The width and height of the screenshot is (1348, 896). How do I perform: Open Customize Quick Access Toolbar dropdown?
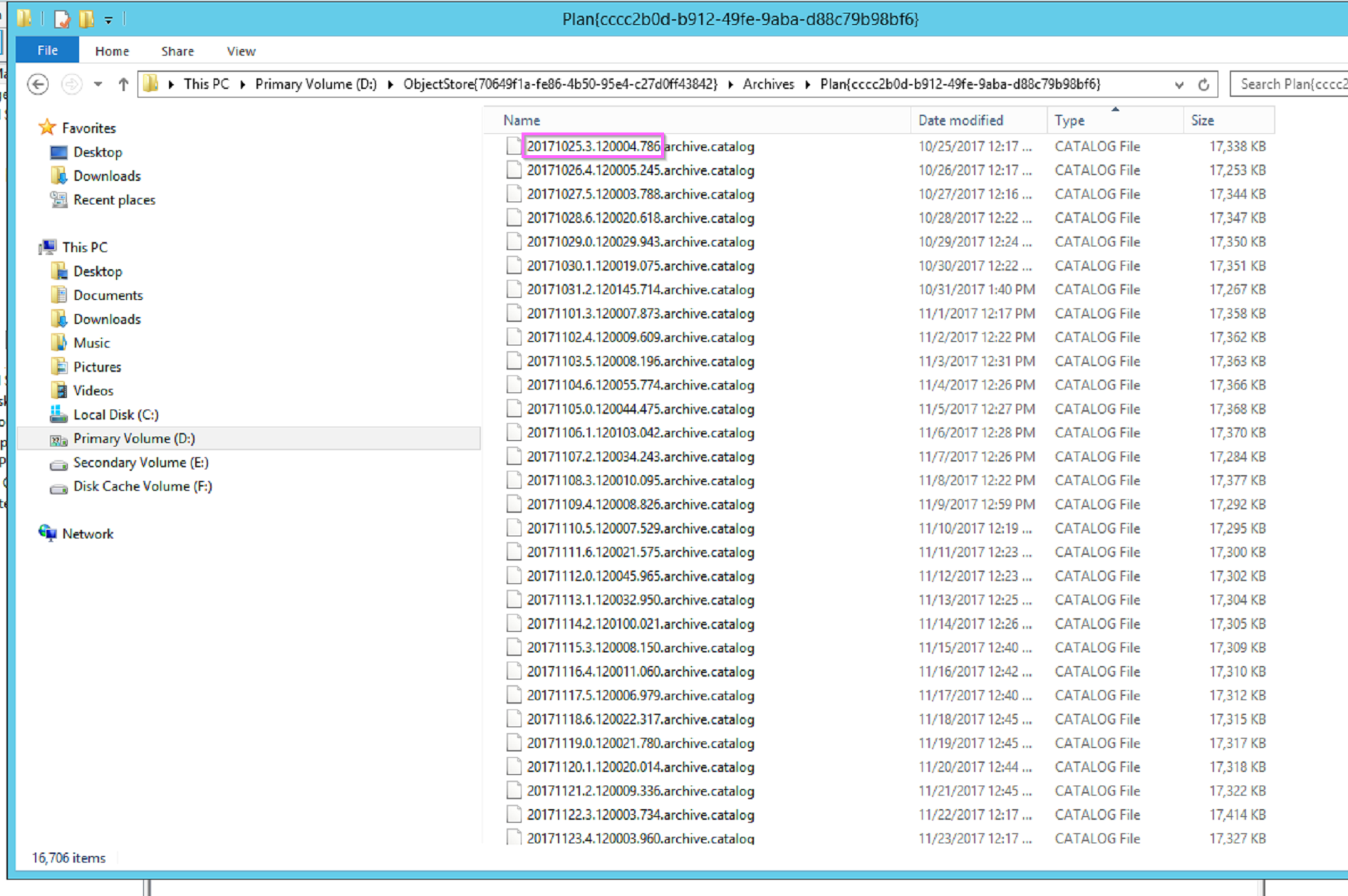tap(108, 20)
